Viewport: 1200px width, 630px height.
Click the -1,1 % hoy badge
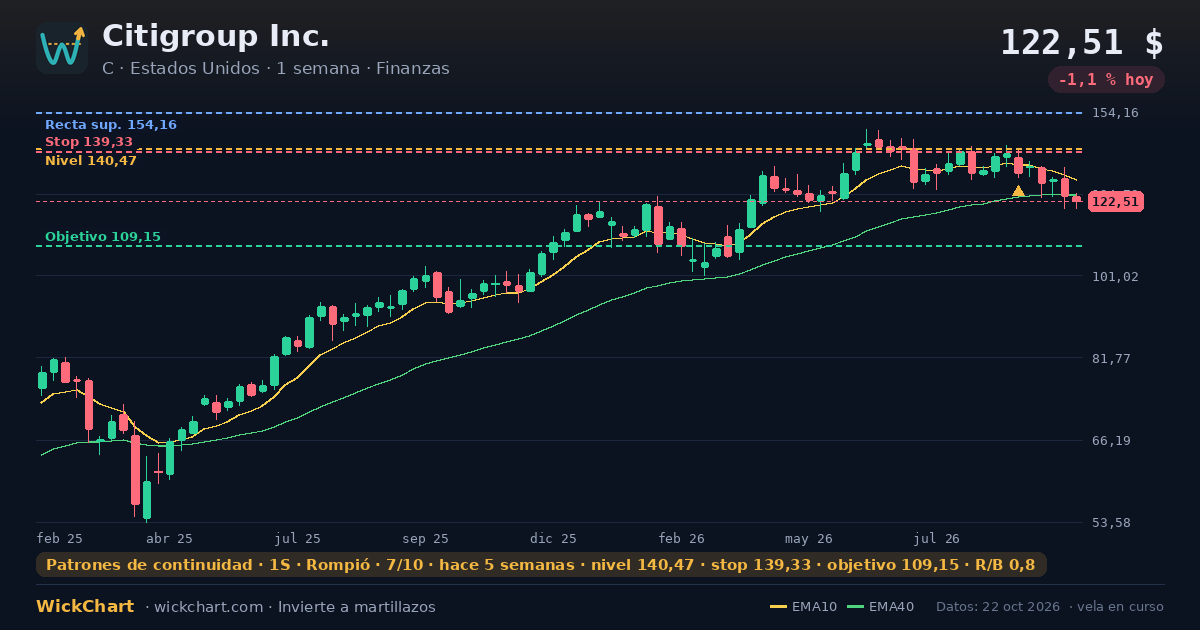(1106, 80)
